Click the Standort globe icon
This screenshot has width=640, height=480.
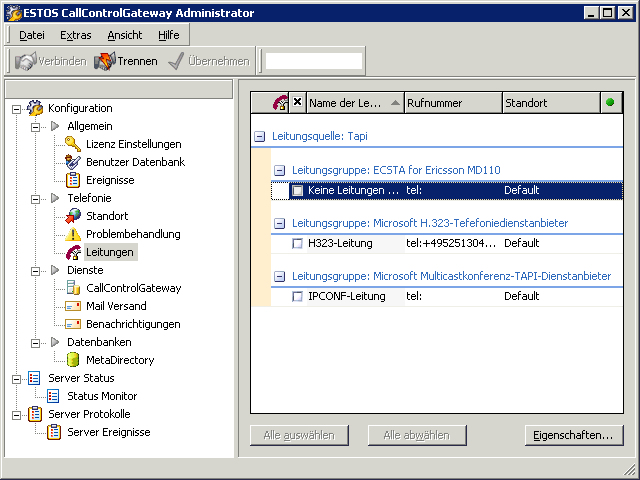73,216
